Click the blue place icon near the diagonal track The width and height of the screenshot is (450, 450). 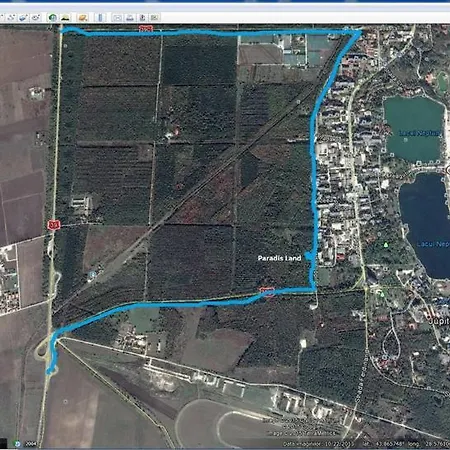click(92, 275)
